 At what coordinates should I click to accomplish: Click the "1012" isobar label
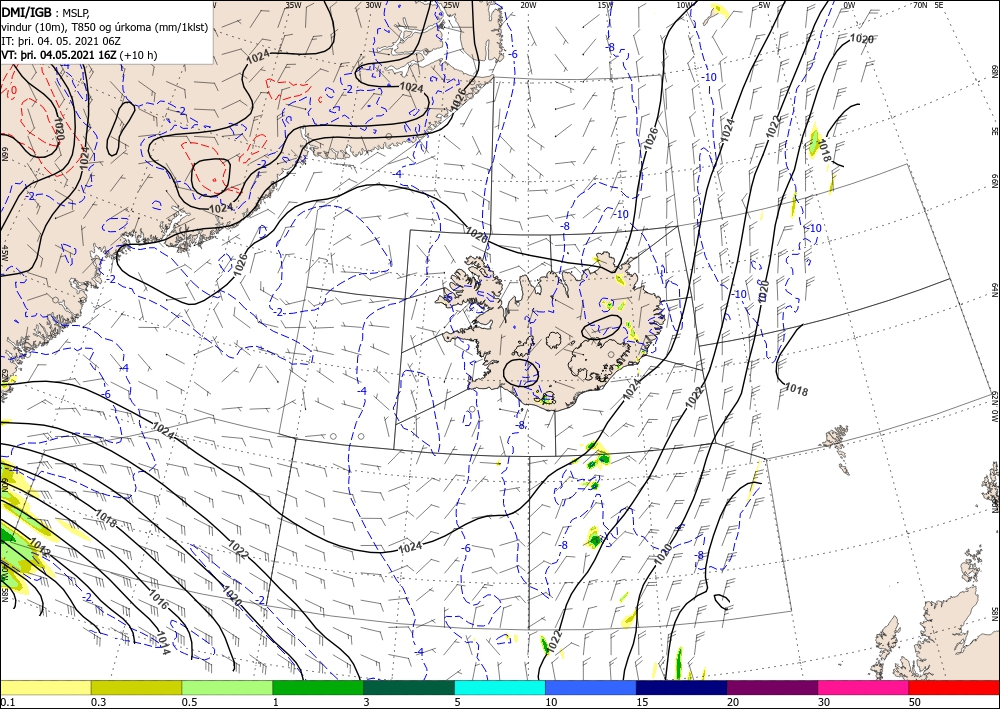click(40, 548)
